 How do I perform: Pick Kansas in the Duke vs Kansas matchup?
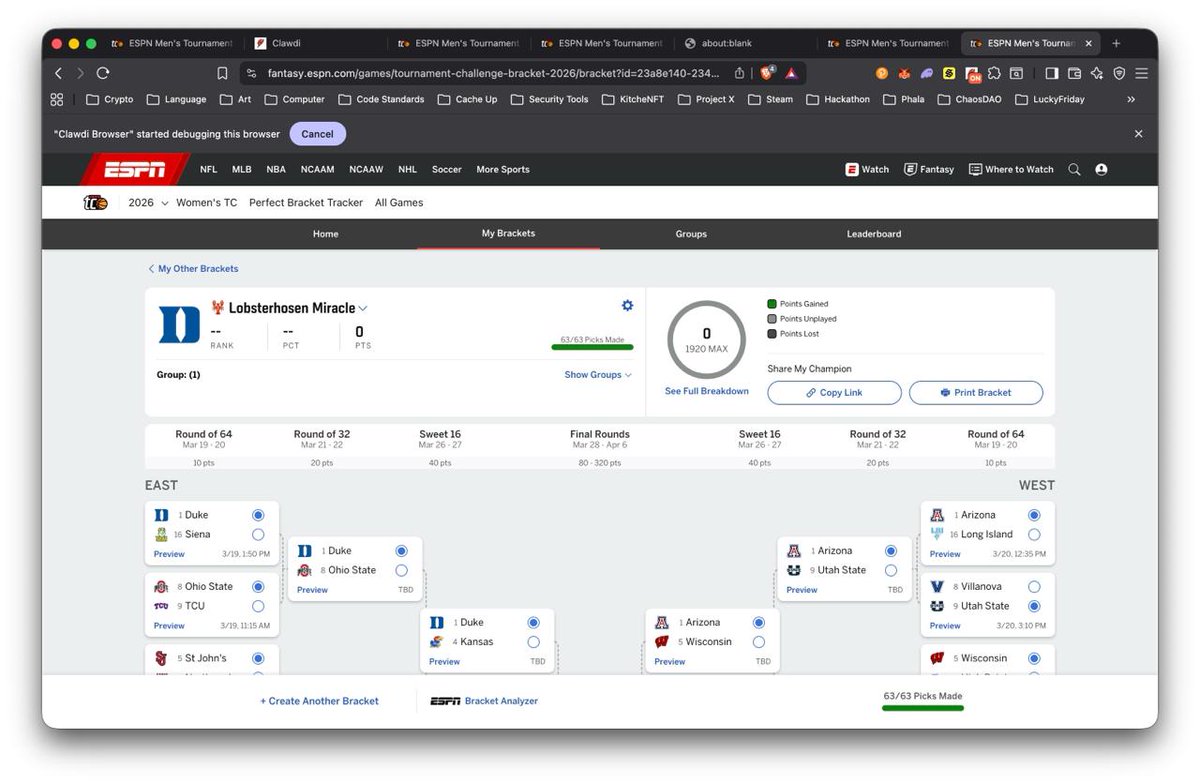[533, 642]
